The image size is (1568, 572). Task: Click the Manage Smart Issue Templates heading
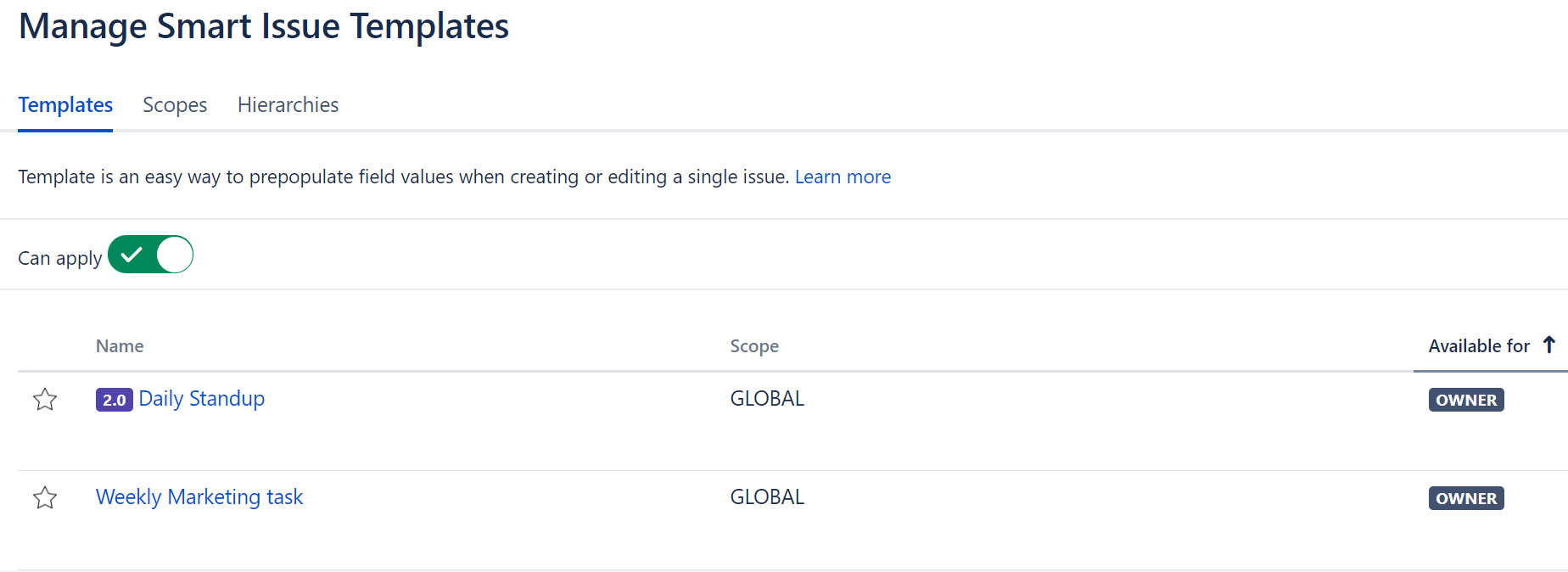(264, 26)
